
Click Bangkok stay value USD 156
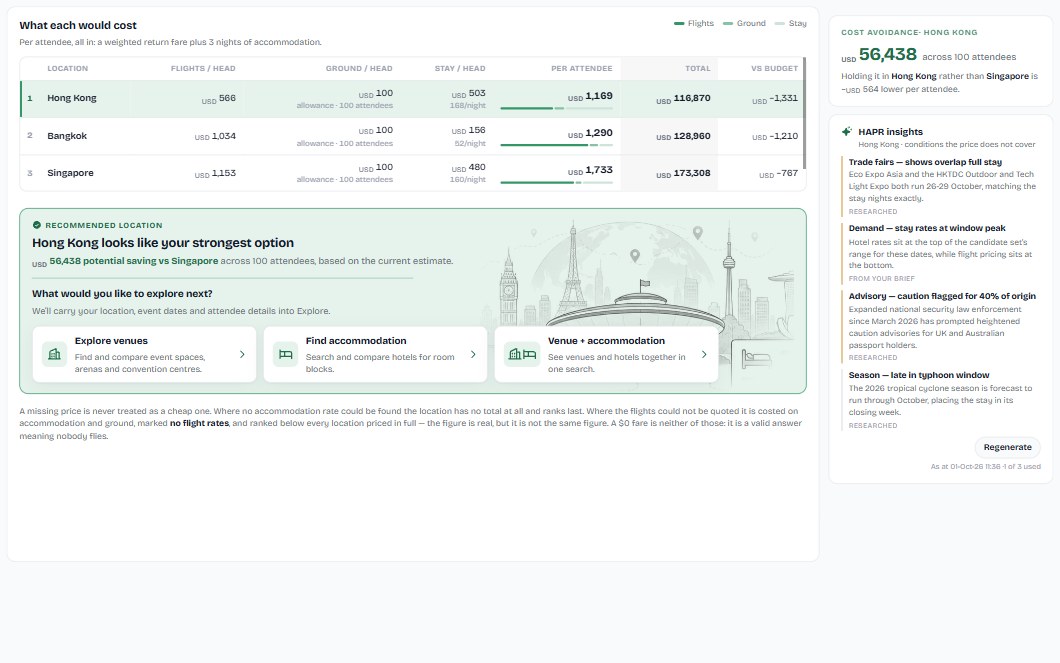pos(468,130)
